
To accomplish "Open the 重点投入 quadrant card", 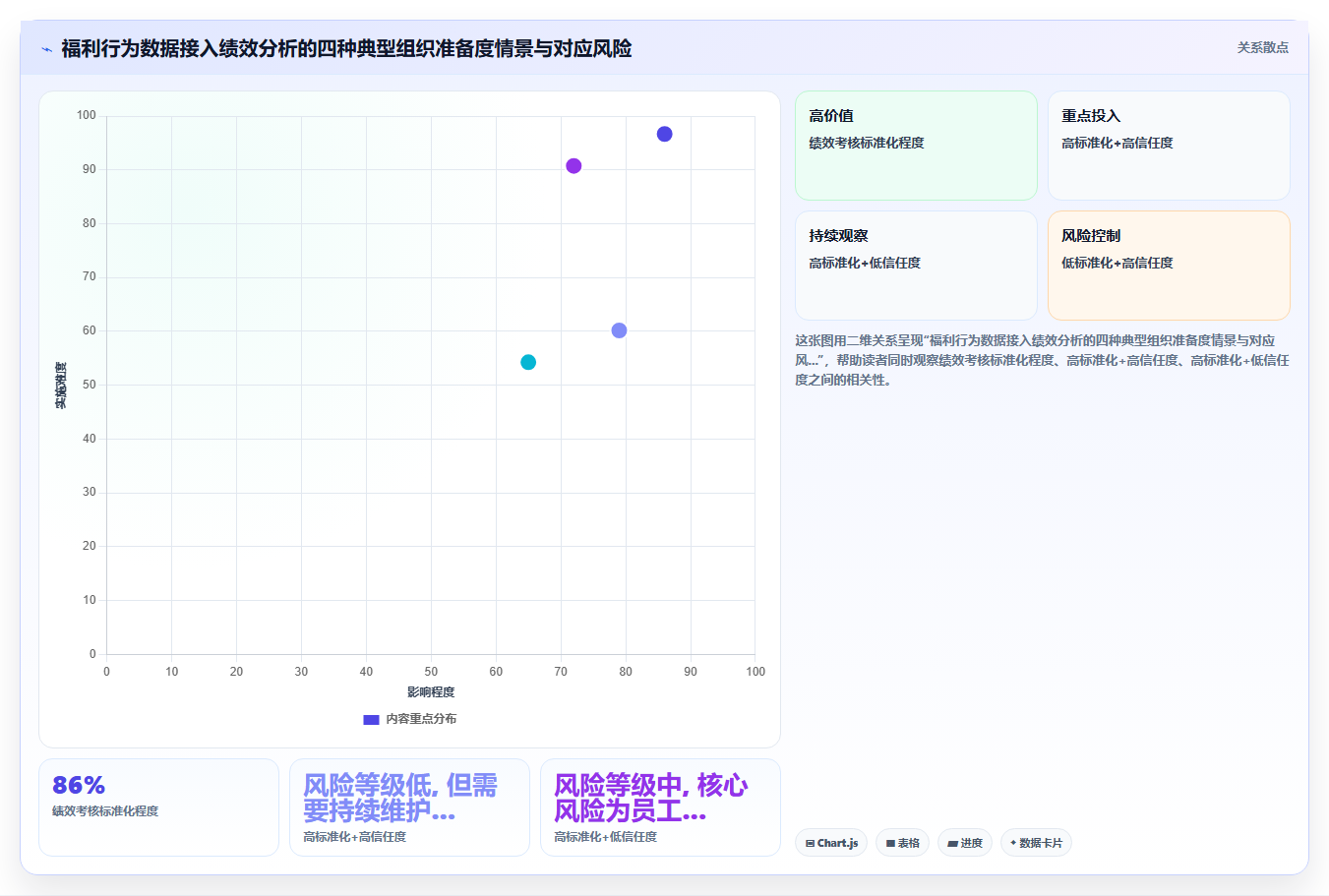I will (x=1169, y=146).
